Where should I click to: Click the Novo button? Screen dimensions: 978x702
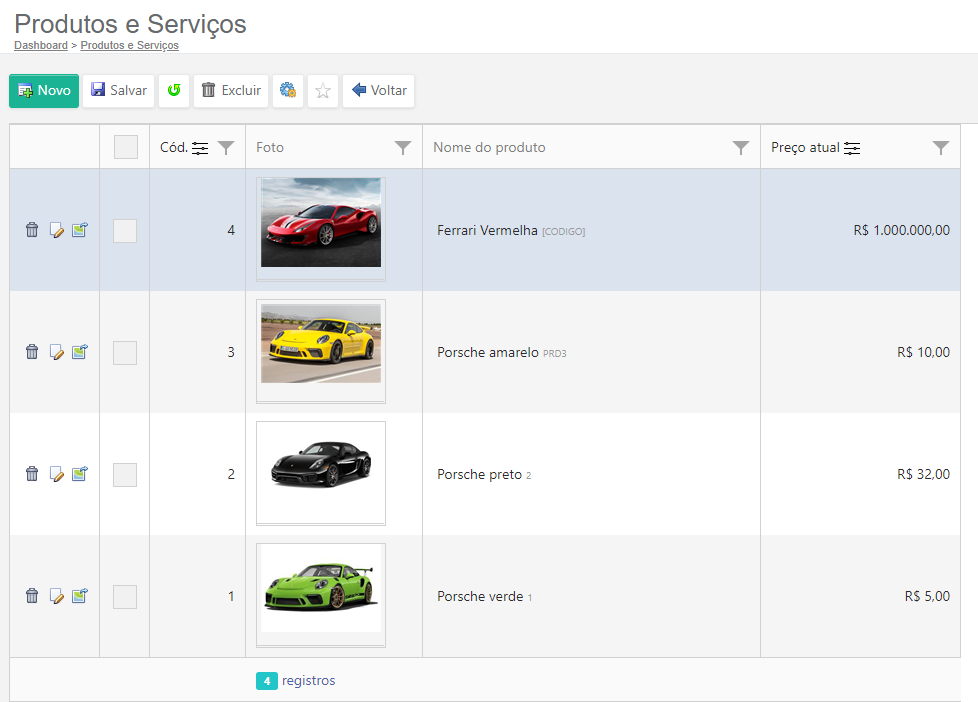[44, 91]
